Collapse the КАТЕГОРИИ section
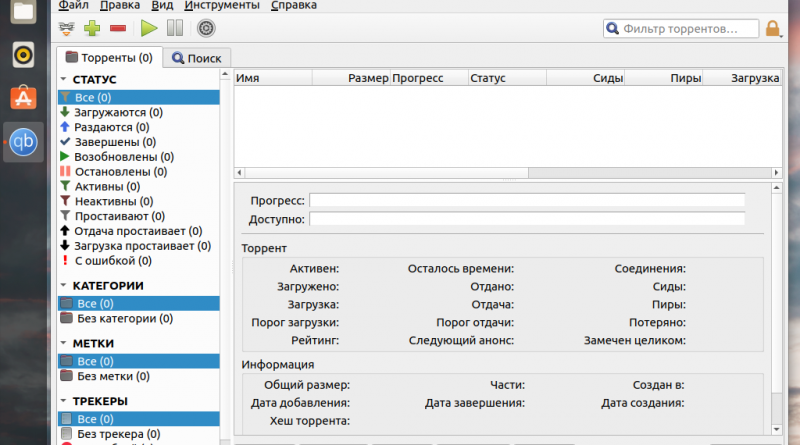 tap(64, 285)
